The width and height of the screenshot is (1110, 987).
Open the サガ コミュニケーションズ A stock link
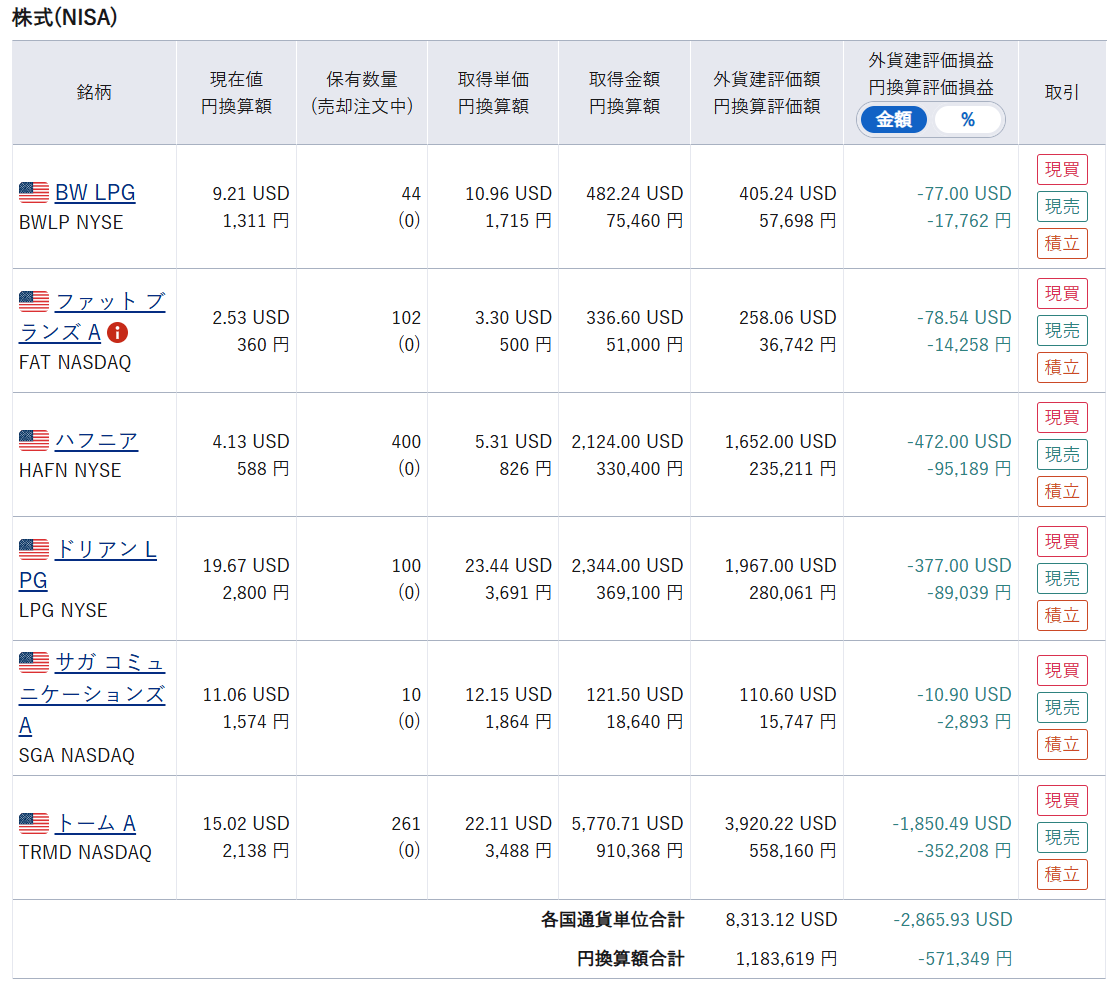tap(92, 694)
